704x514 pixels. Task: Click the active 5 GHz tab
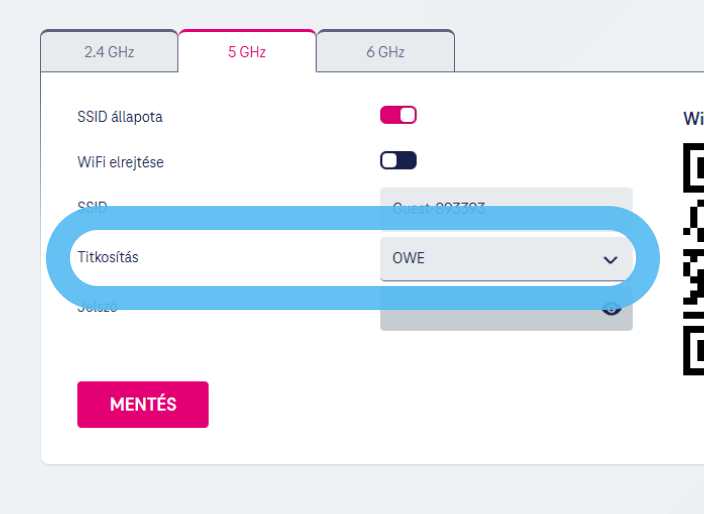click(247, 51)
